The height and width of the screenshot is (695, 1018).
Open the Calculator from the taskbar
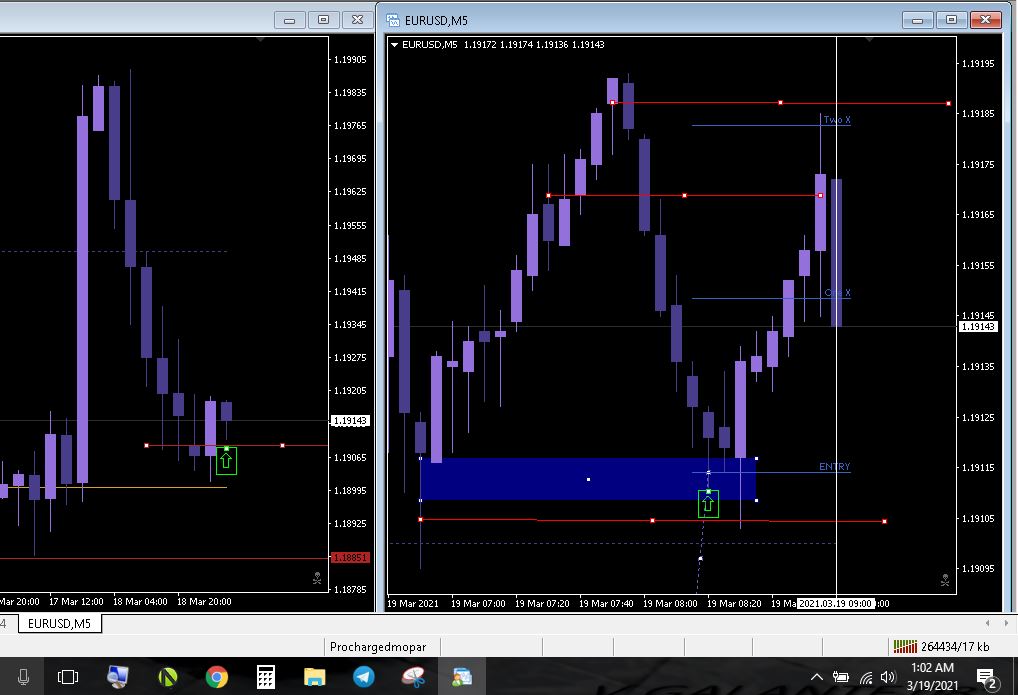coord(266,677)
